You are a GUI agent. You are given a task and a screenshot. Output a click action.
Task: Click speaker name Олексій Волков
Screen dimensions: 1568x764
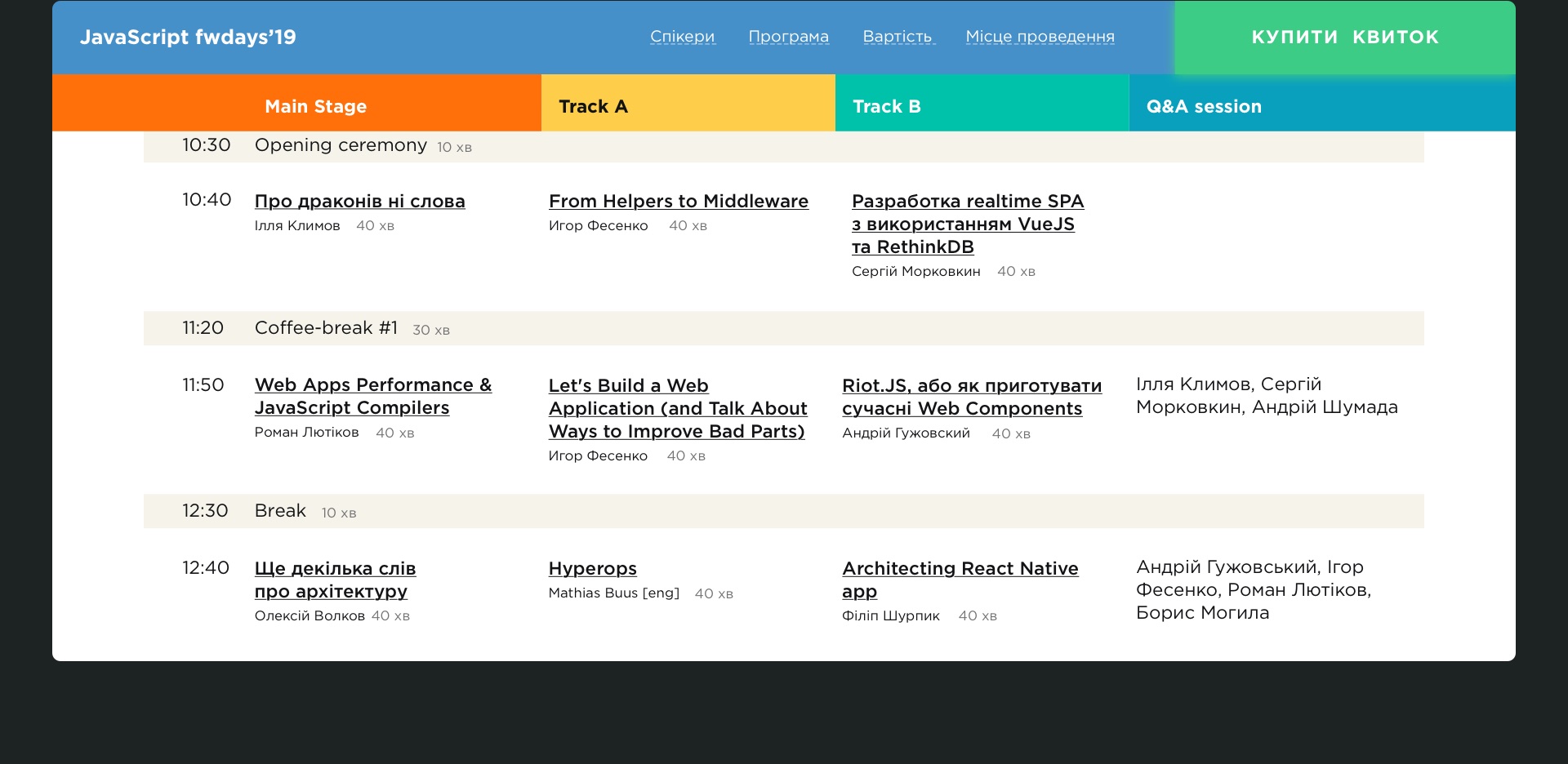point(310,615)
